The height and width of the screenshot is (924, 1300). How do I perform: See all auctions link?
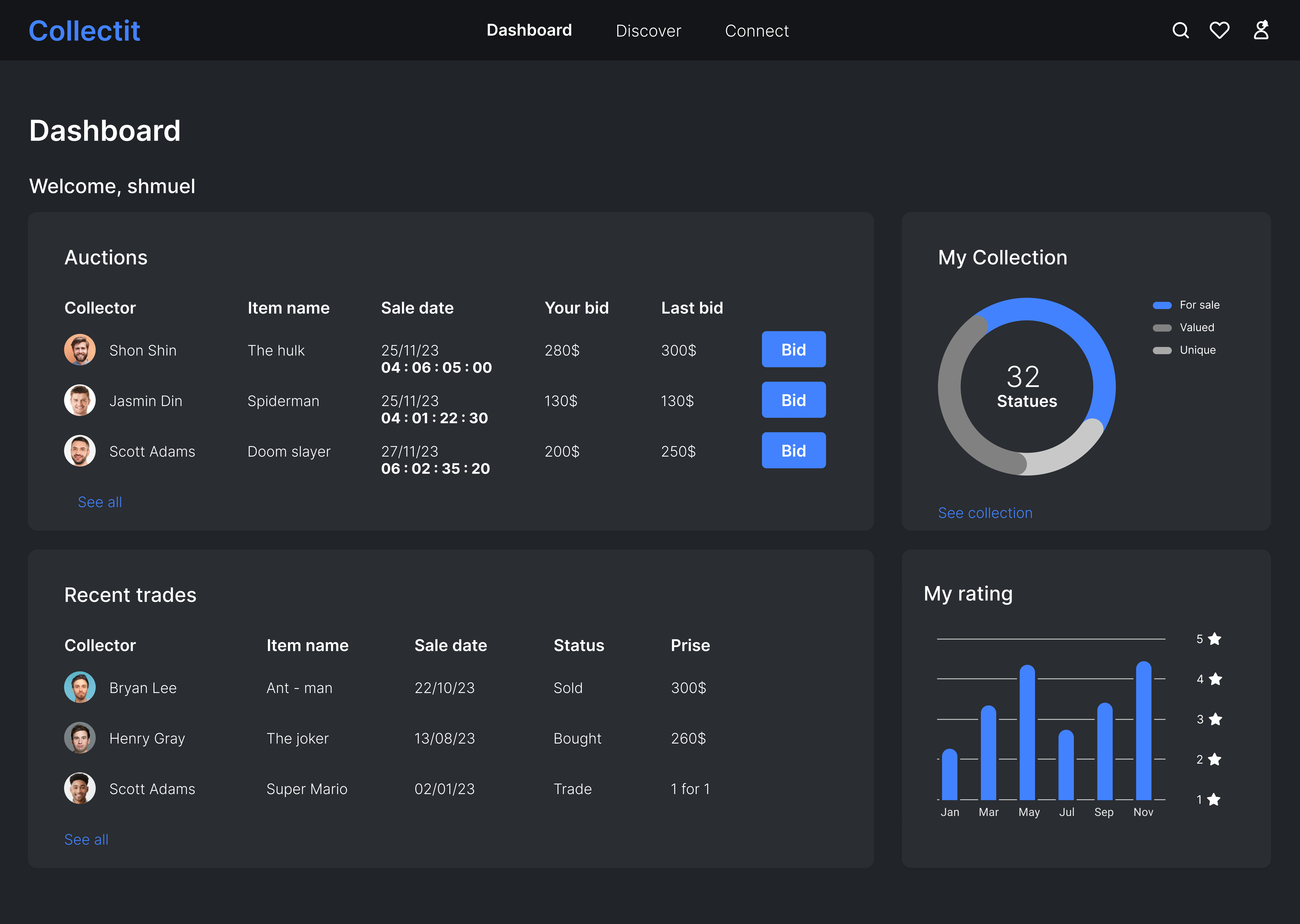coord(100,502)
